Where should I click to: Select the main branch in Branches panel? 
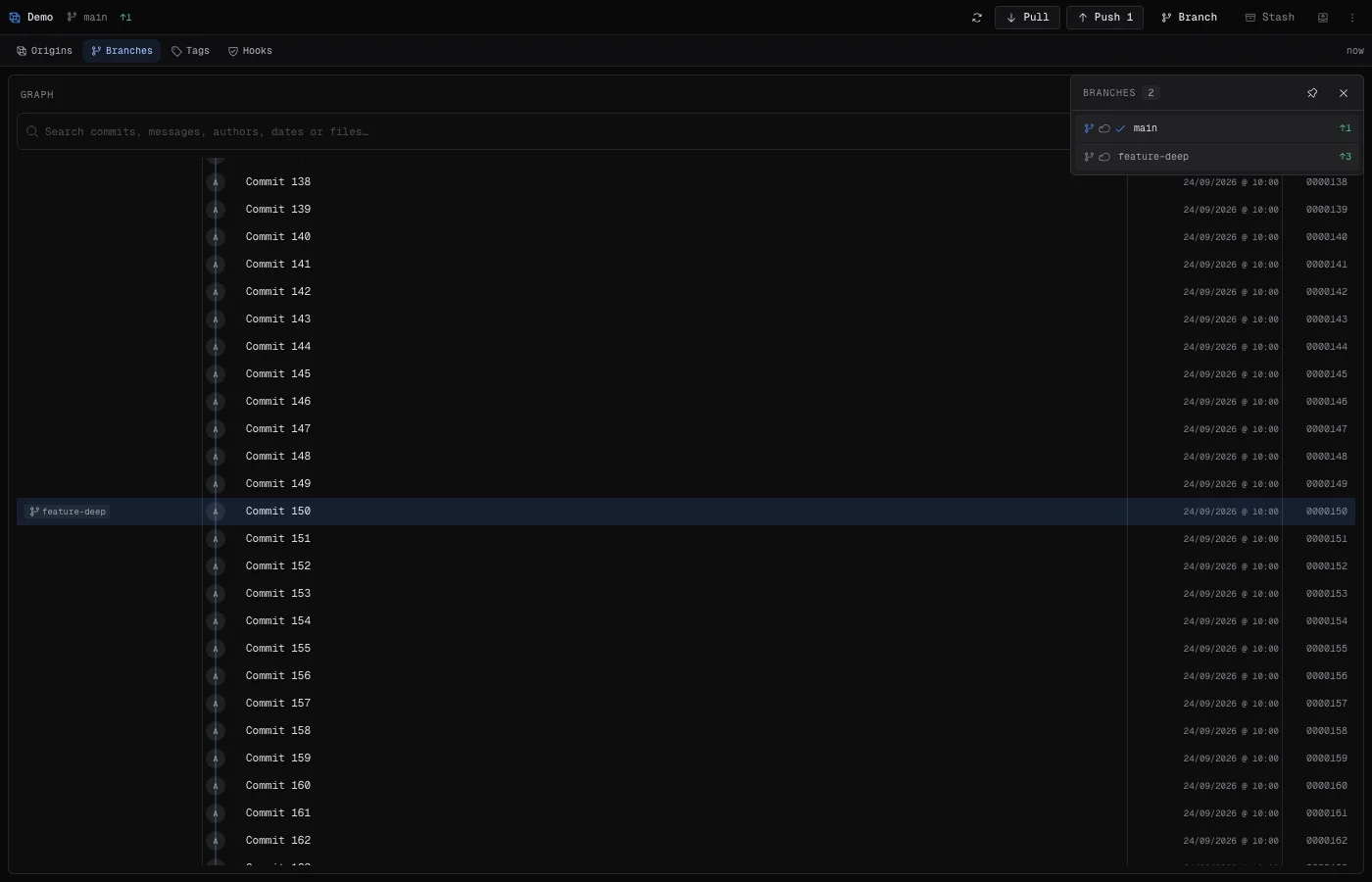coord(1216,128)
